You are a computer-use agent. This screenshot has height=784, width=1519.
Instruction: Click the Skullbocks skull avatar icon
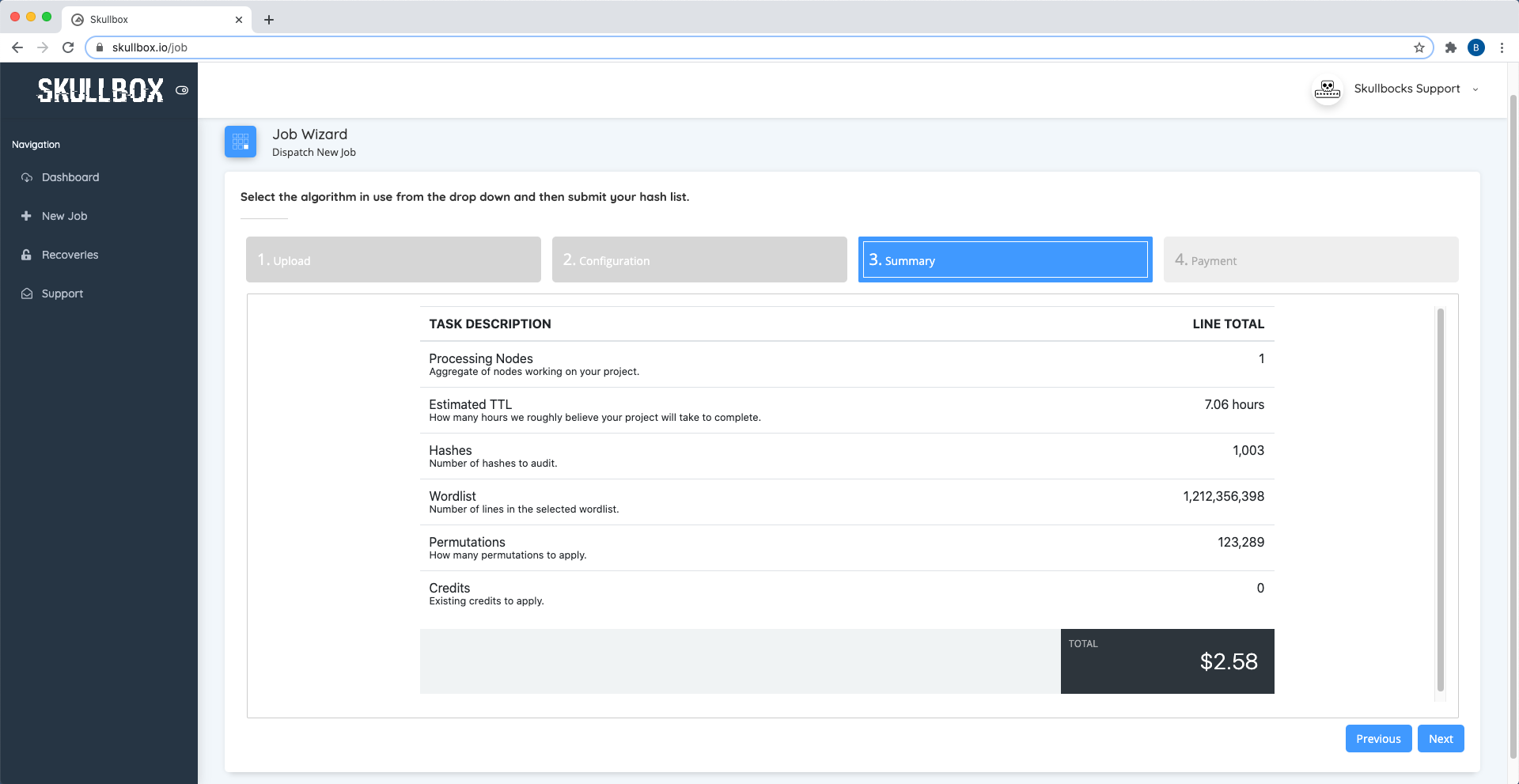1327,89
